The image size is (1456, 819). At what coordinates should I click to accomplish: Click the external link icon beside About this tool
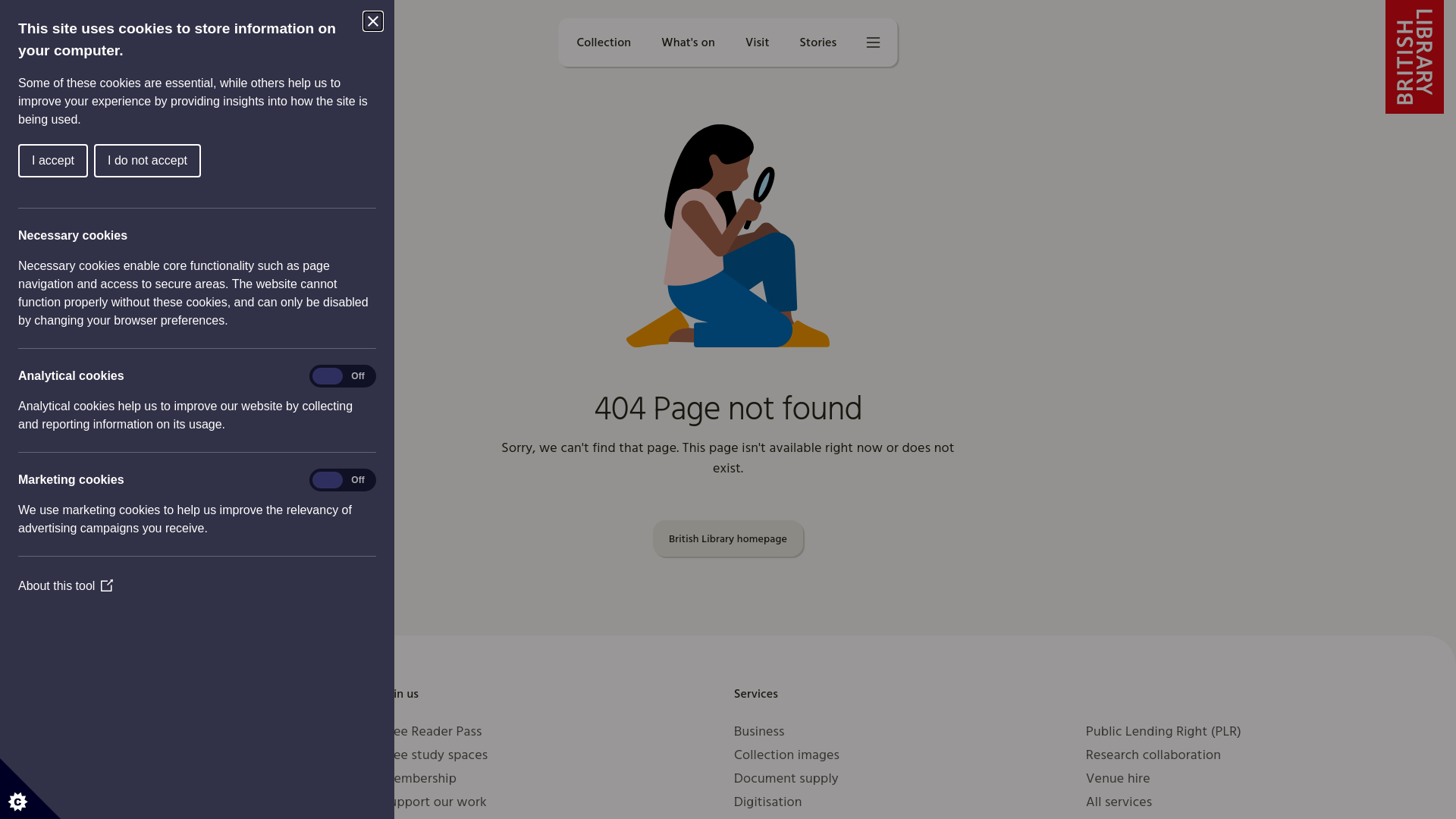pos(107,585)
